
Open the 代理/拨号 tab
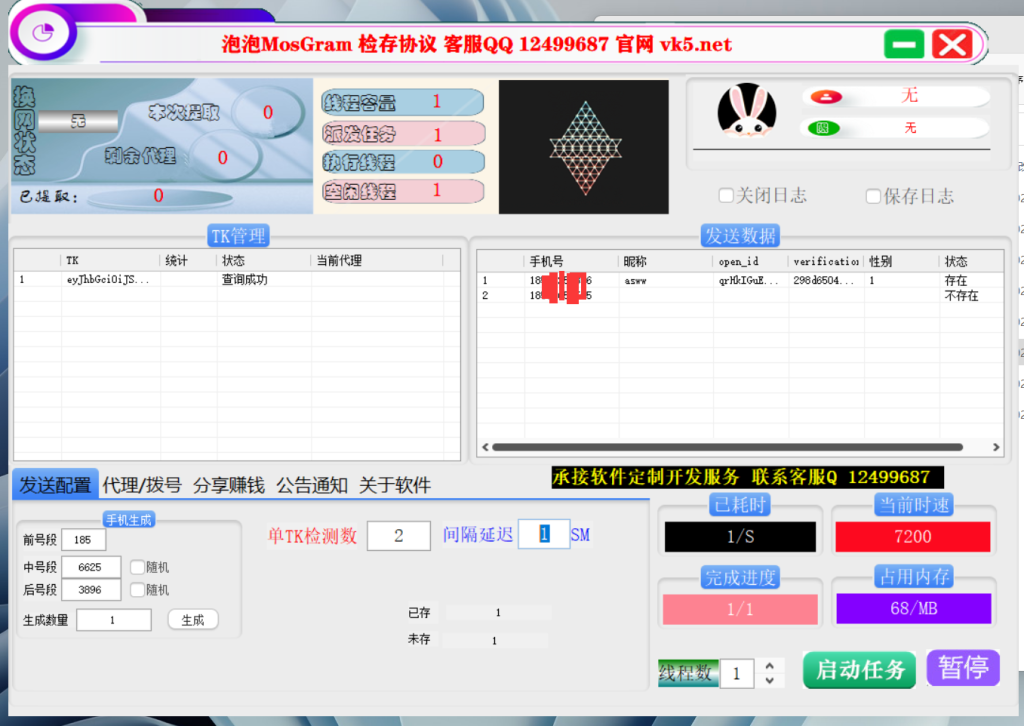[x=142, y=485]
